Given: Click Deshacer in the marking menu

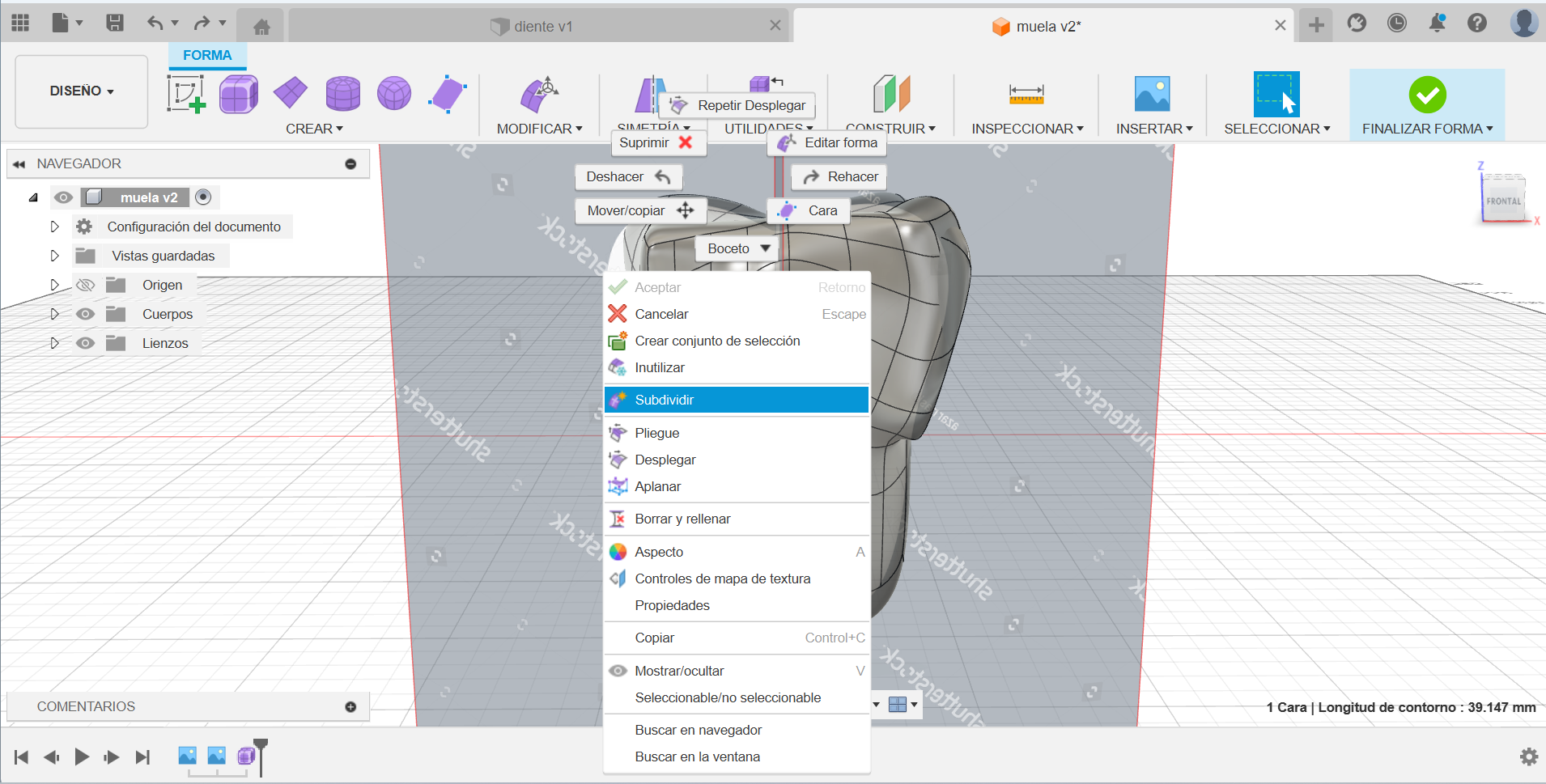Looking at the screenshot, I should [x=629, y=176].
